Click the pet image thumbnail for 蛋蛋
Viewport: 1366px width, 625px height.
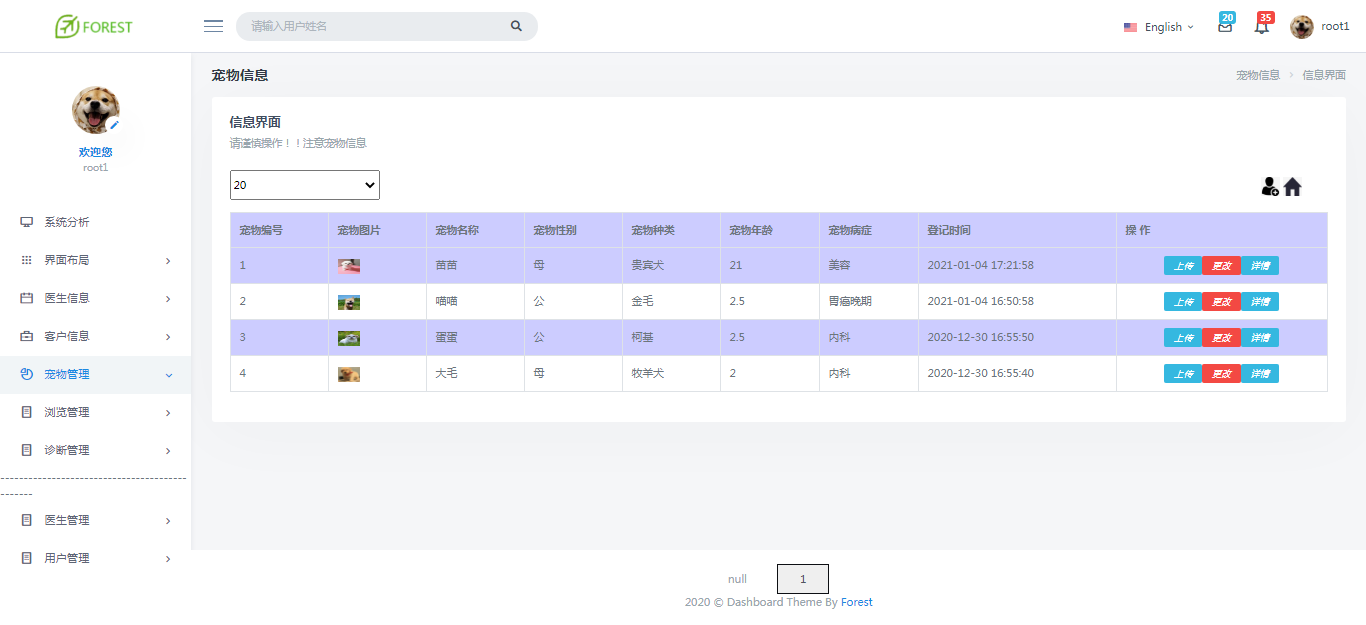tap(349, 338)
